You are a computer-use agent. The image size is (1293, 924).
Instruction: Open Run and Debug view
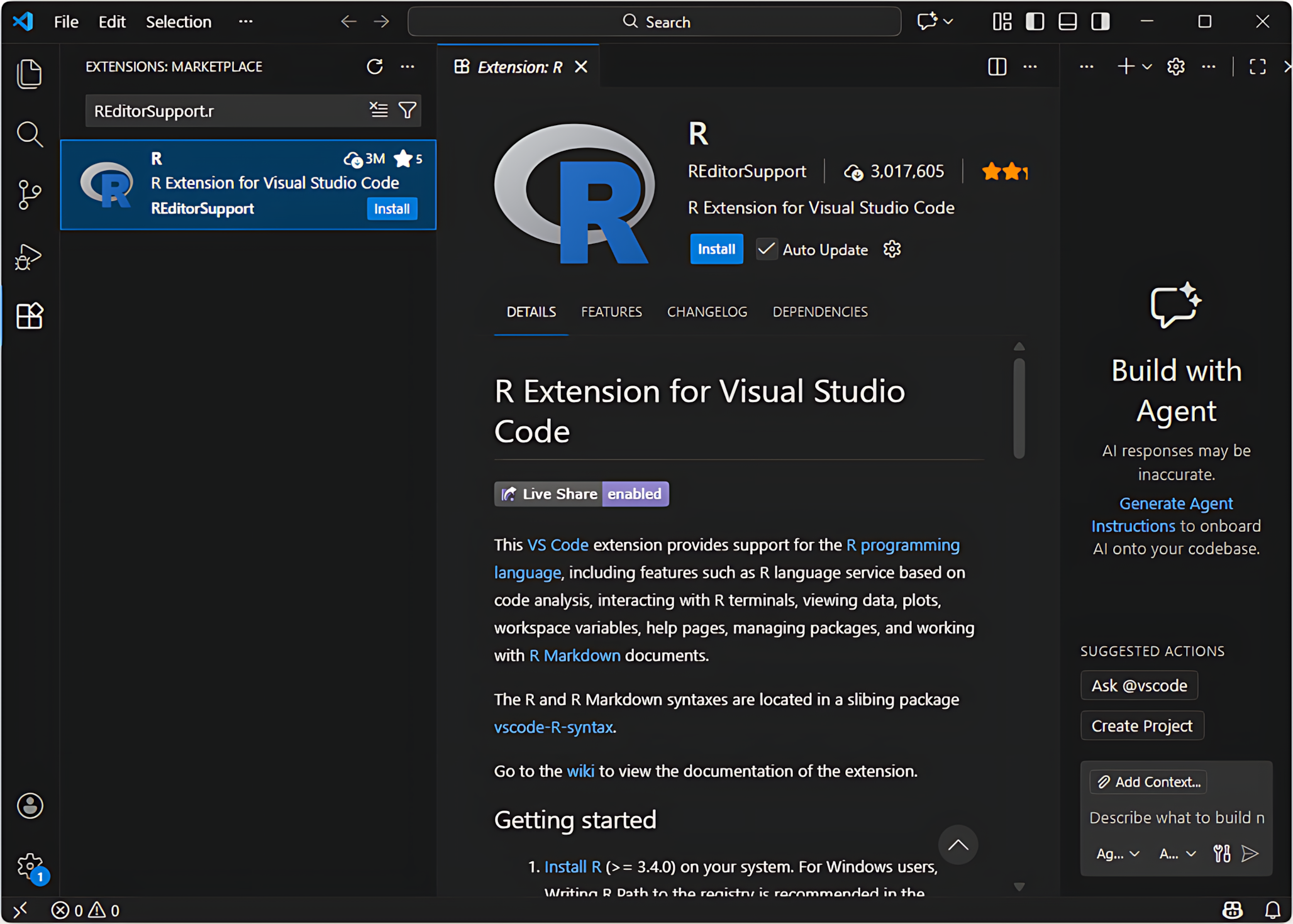(29, 256)
